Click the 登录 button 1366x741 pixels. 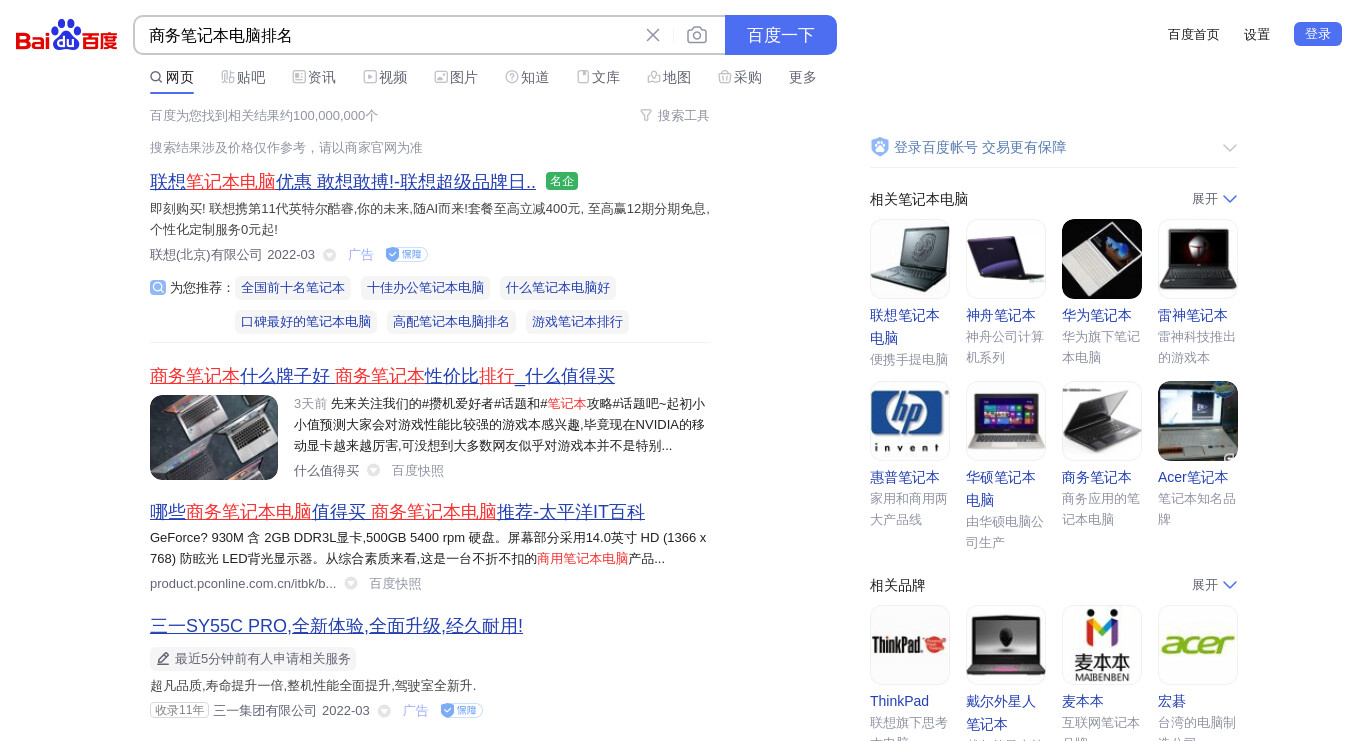[1318, 34]
